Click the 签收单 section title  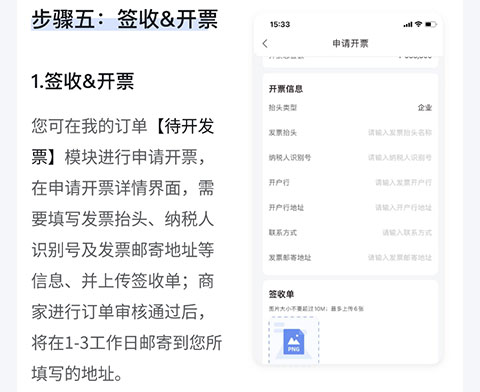point(281,294)
